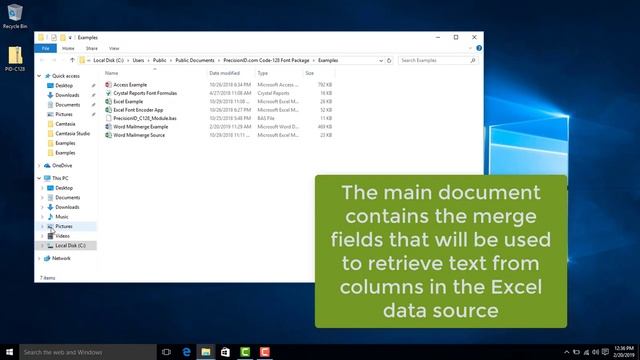Expand the OneDrive tree node
The image size is (640, 360).
39,166
